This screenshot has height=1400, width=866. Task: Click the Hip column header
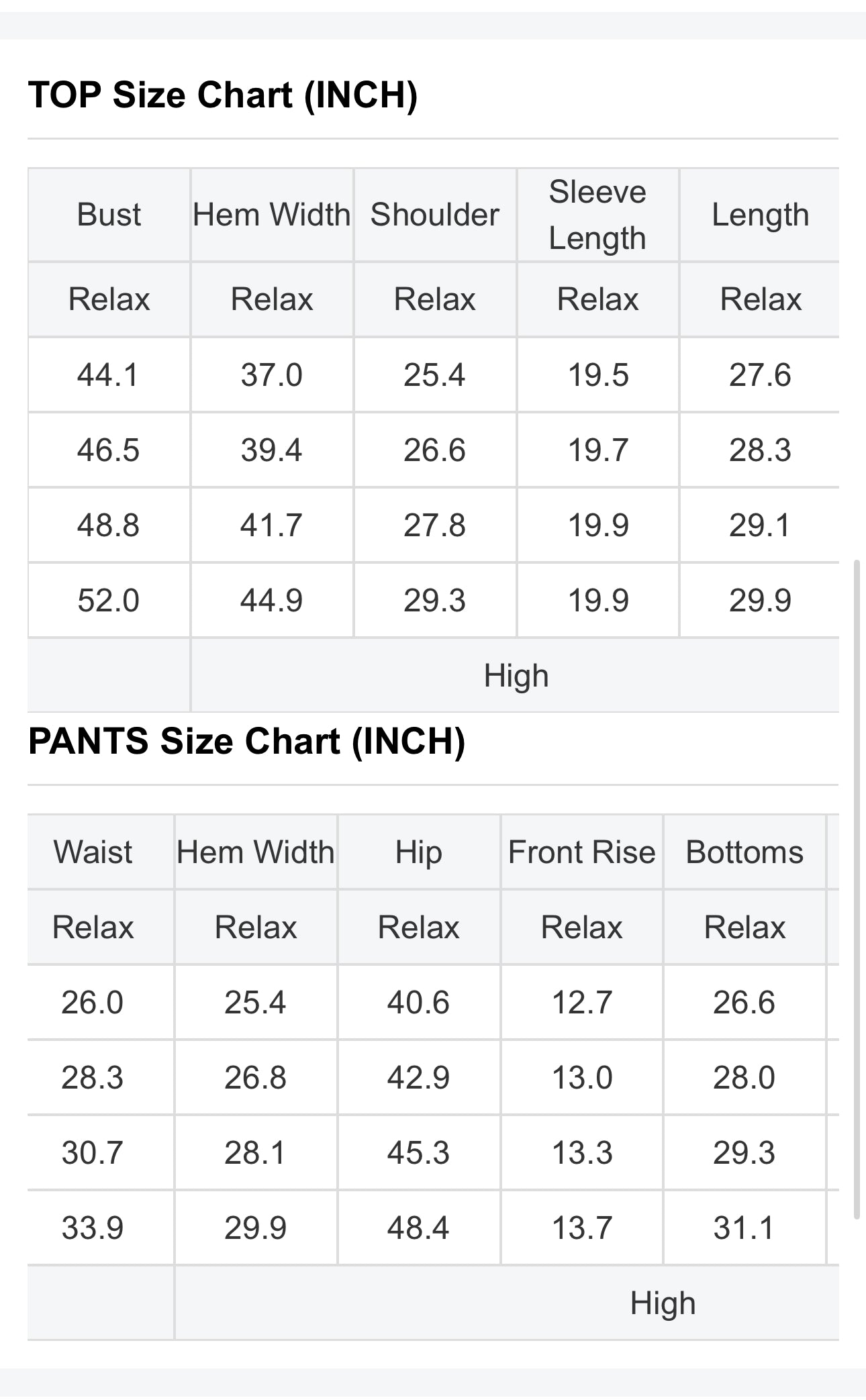click(x=418, y=852)
